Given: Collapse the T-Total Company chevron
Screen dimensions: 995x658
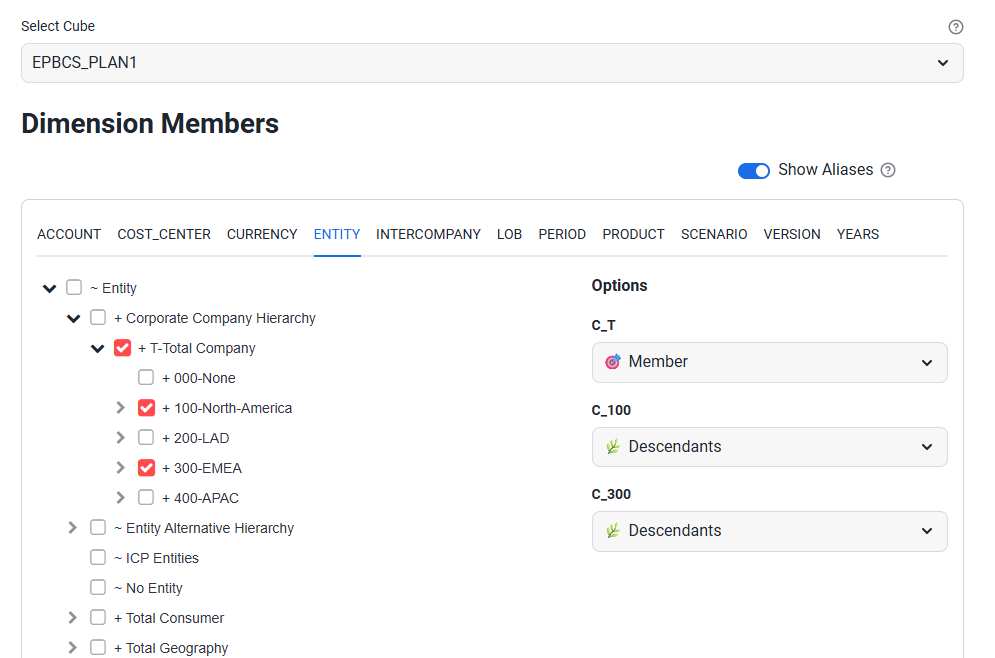Looking at the screenshot, I should [97, 349].
